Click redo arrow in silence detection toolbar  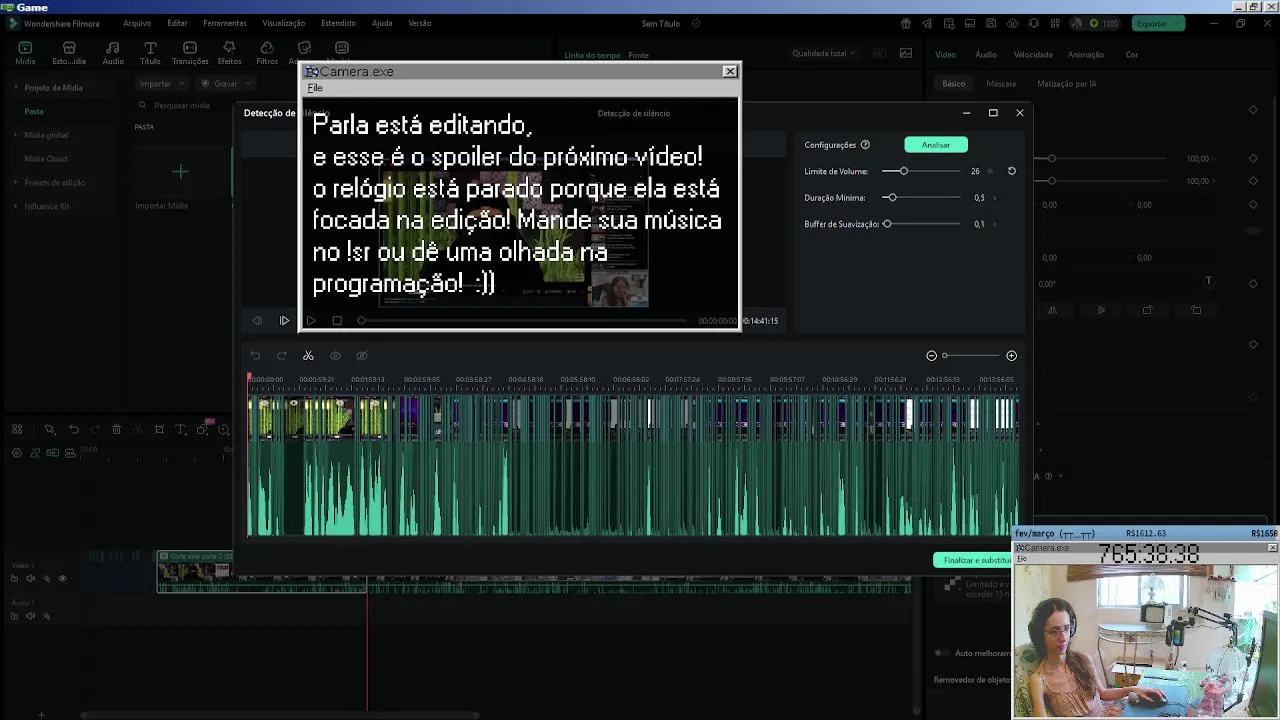tap(282, 356)
